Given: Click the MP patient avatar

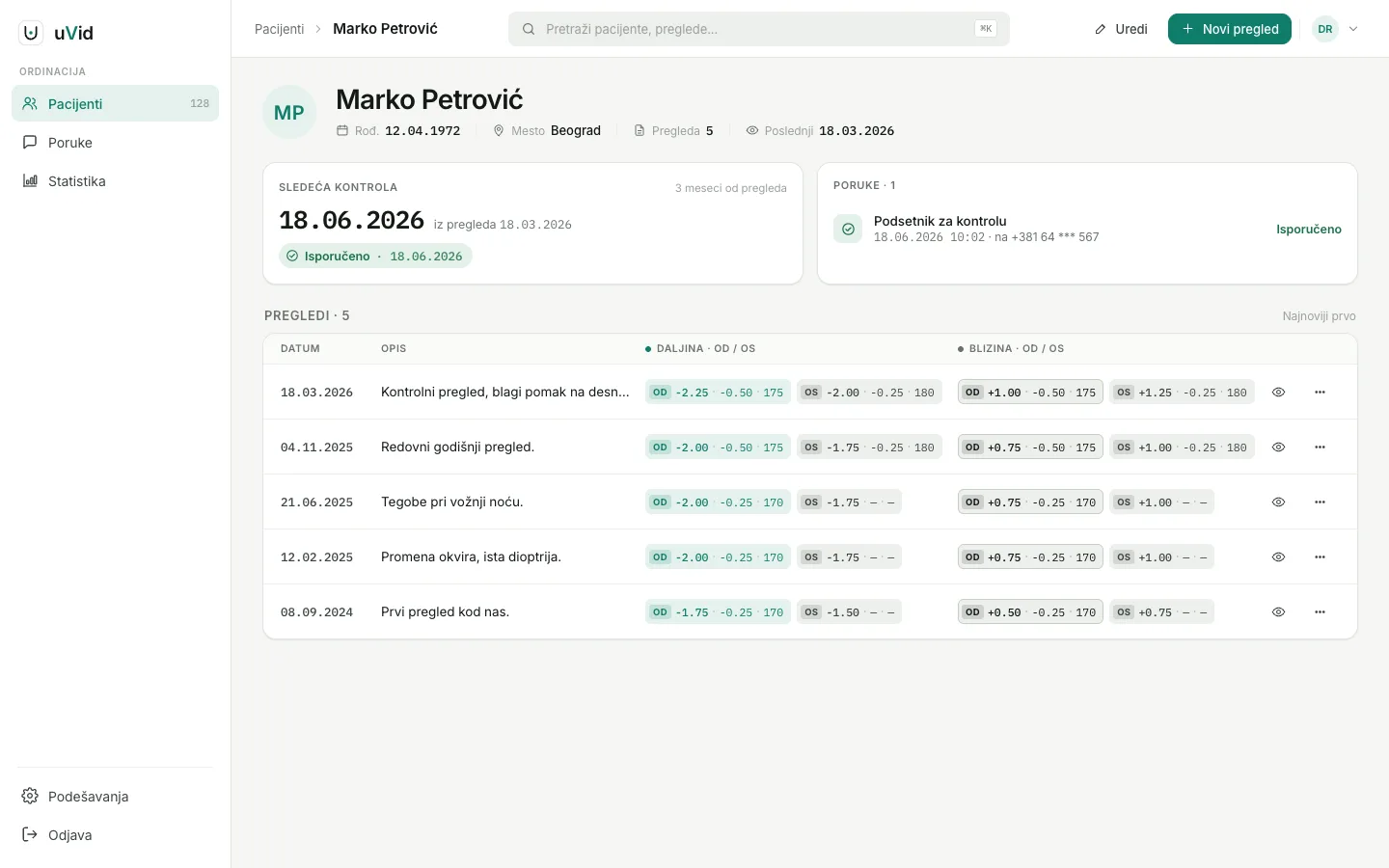Looking at the screenshot, I should [289, 113].
